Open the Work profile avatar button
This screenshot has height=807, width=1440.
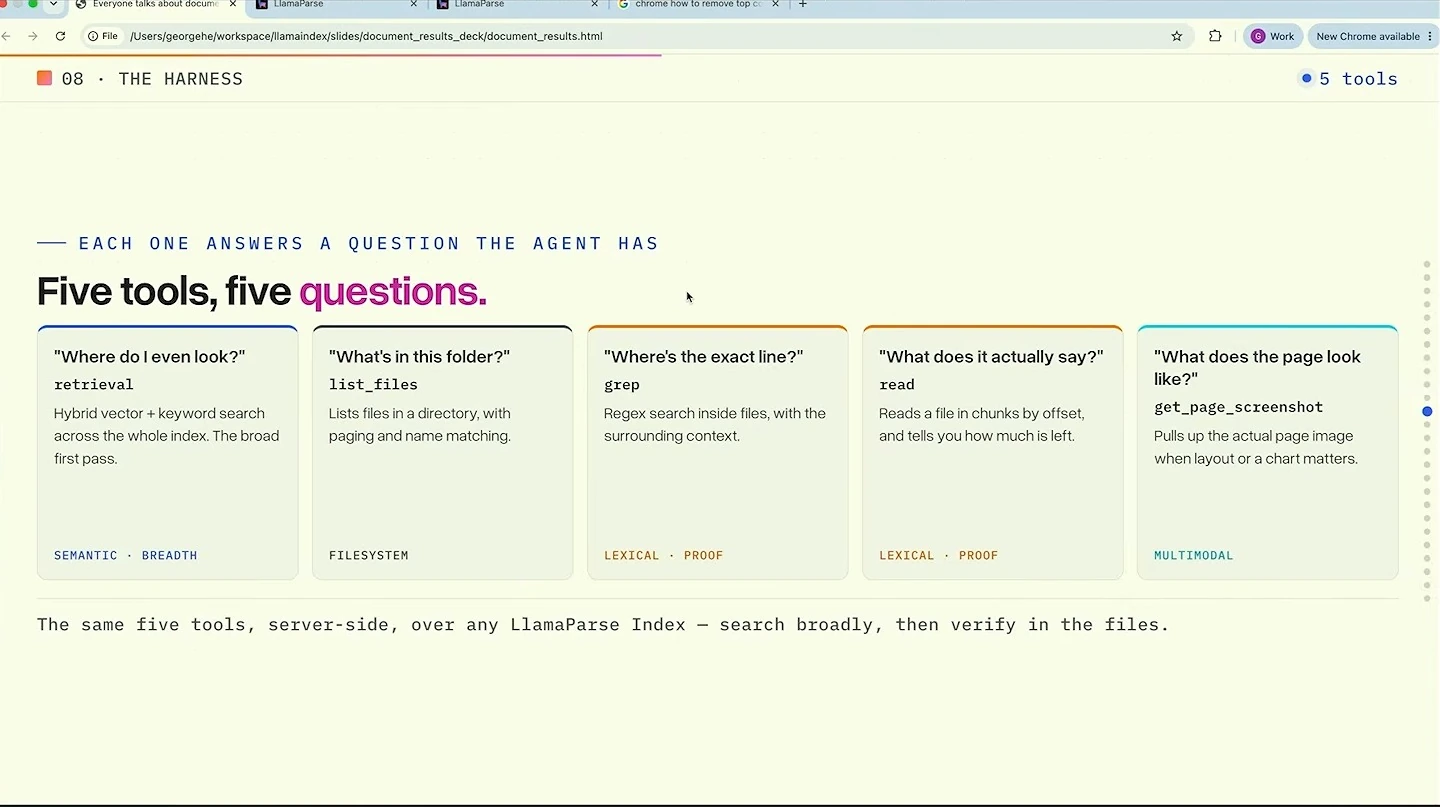(x=1273, y=36)
